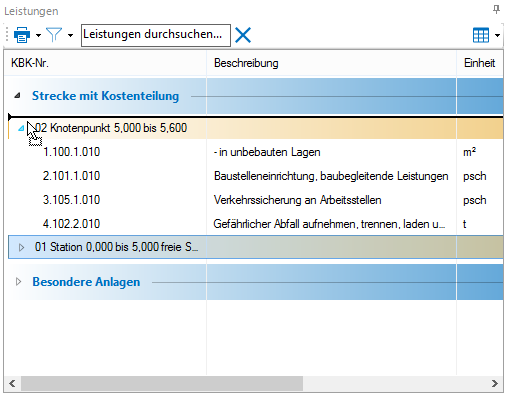The height and width of the screenshot is (396, 507).
Task: Click 'Verkehrssicherung an Arbeitsstellen' description
Action: pos(297,200)
